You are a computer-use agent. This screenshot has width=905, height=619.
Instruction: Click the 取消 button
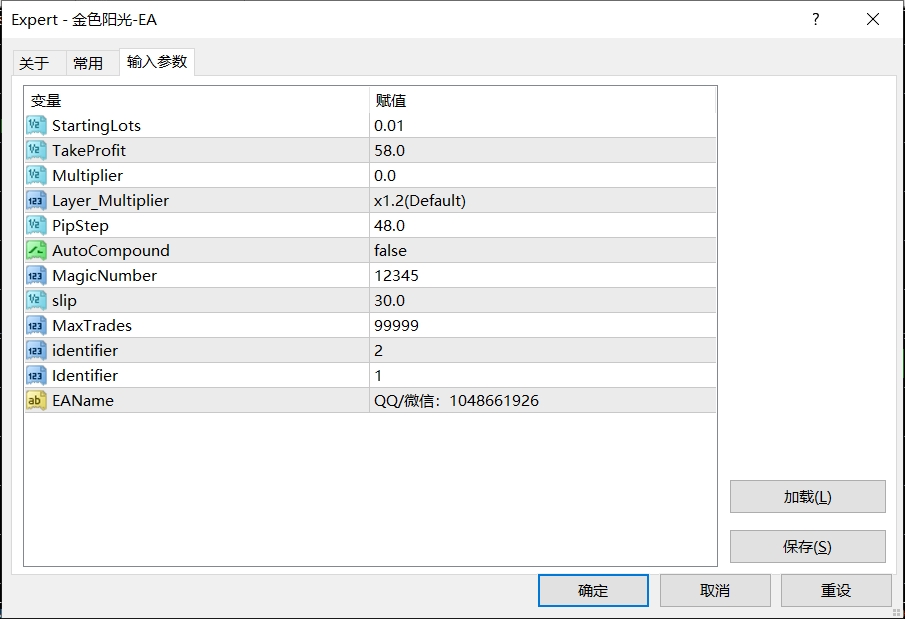(x=715, y=590)
